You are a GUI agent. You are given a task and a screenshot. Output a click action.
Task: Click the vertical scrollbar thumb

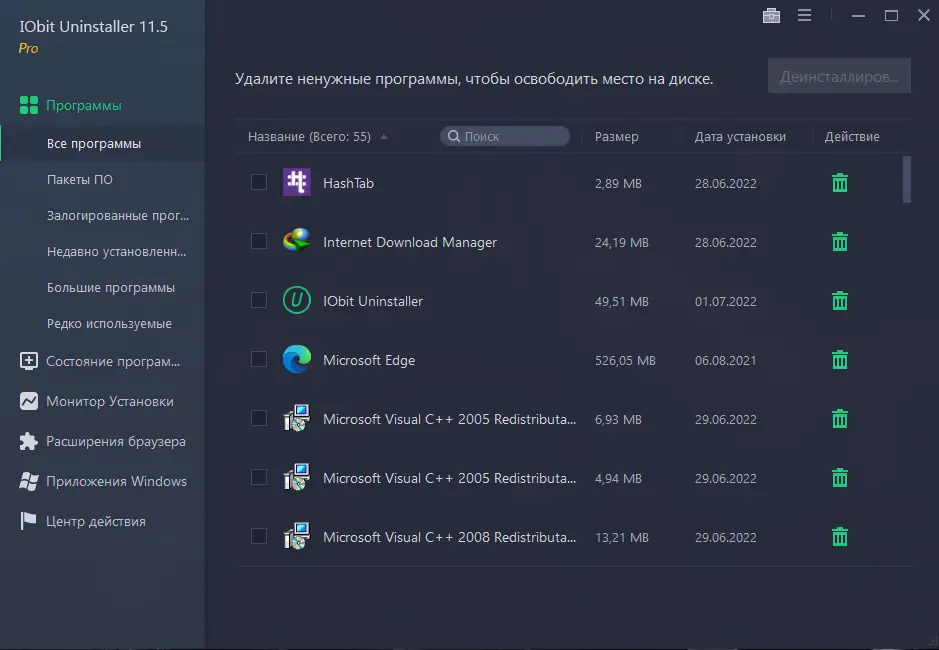point(907,179)
